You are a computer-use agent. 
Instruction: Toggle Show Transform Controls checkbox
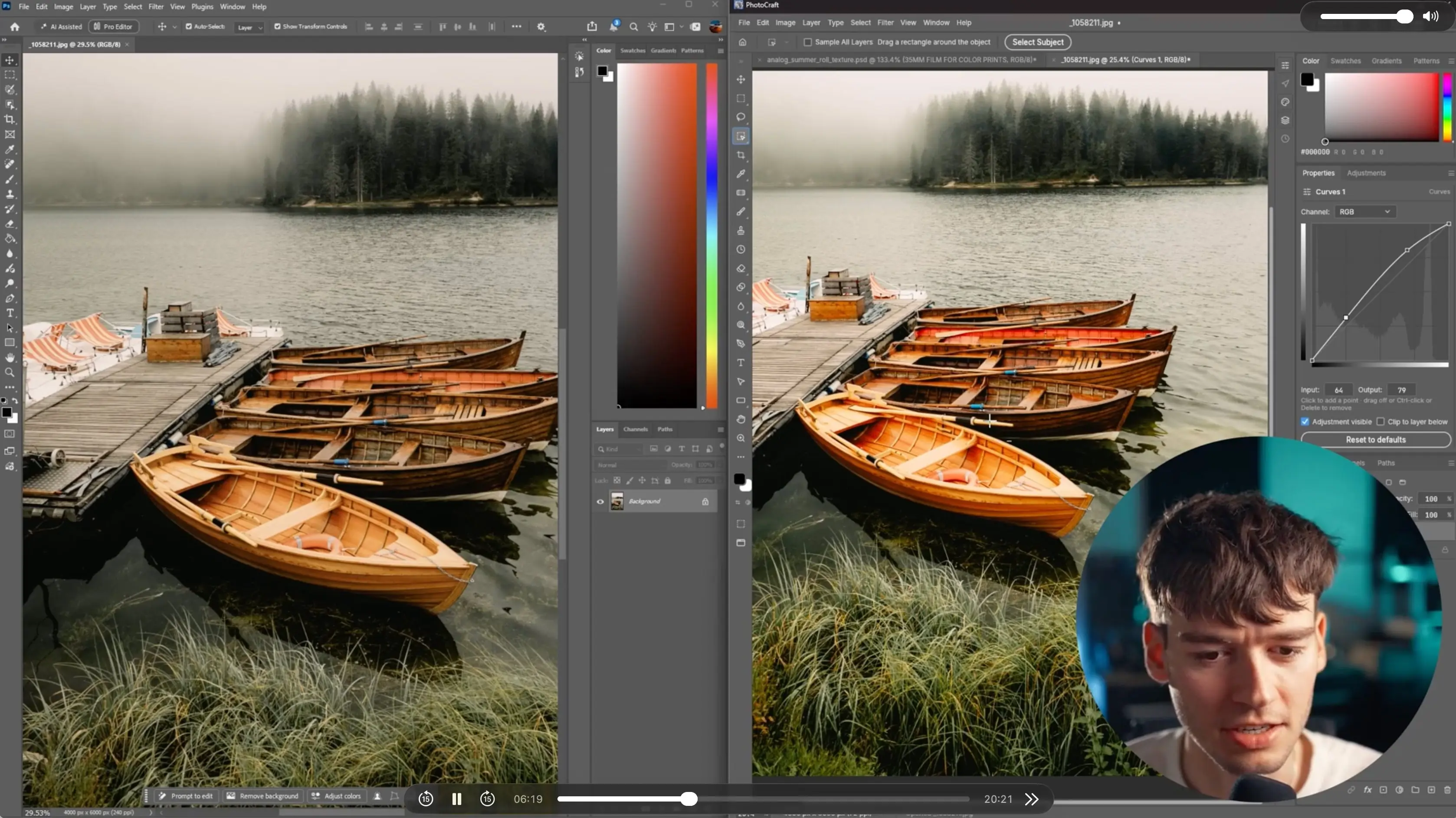[277, 26]
